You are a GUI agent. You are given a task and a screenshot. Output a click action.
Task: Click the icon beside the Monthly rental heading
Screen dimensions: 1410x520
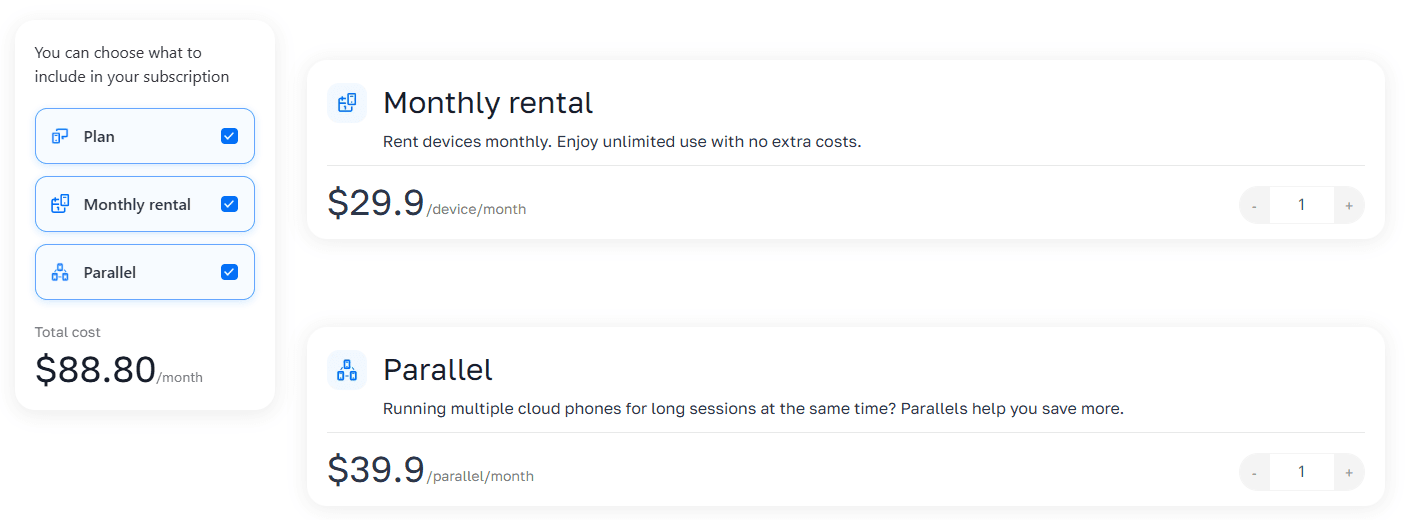pos(347,103)
